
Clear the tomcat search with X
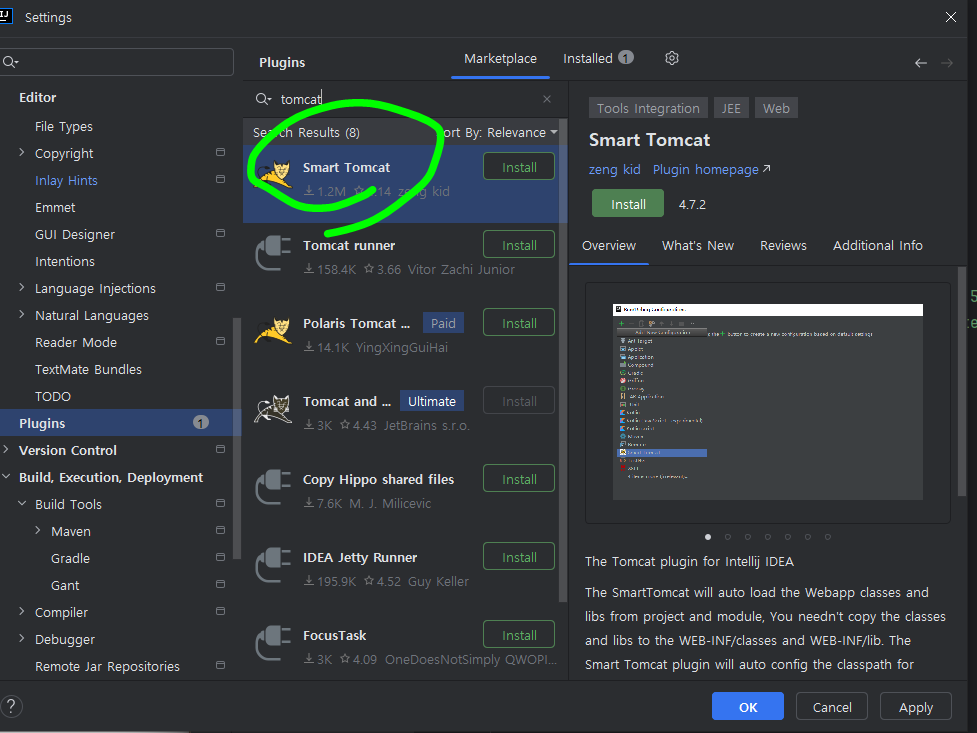coord(546,99)
